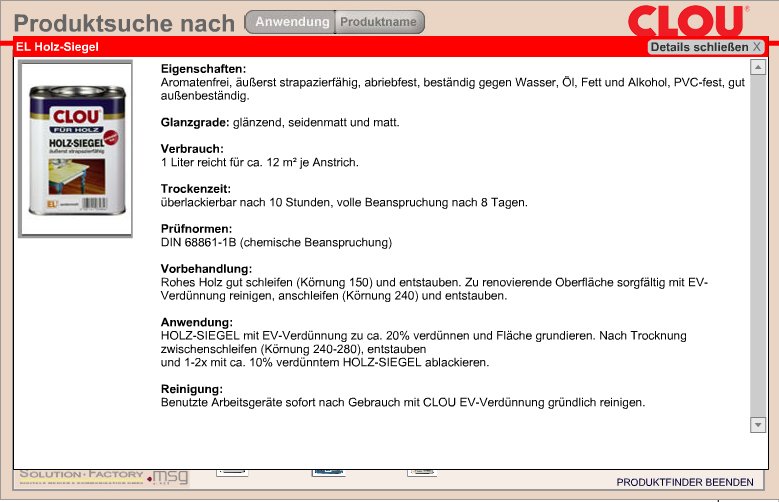The height and width of the screenshot is (502, 779).
Task: Click text 'glänzend, seidenmatt und matt.'
Action: pyautogui.click(x=316, y=122)
